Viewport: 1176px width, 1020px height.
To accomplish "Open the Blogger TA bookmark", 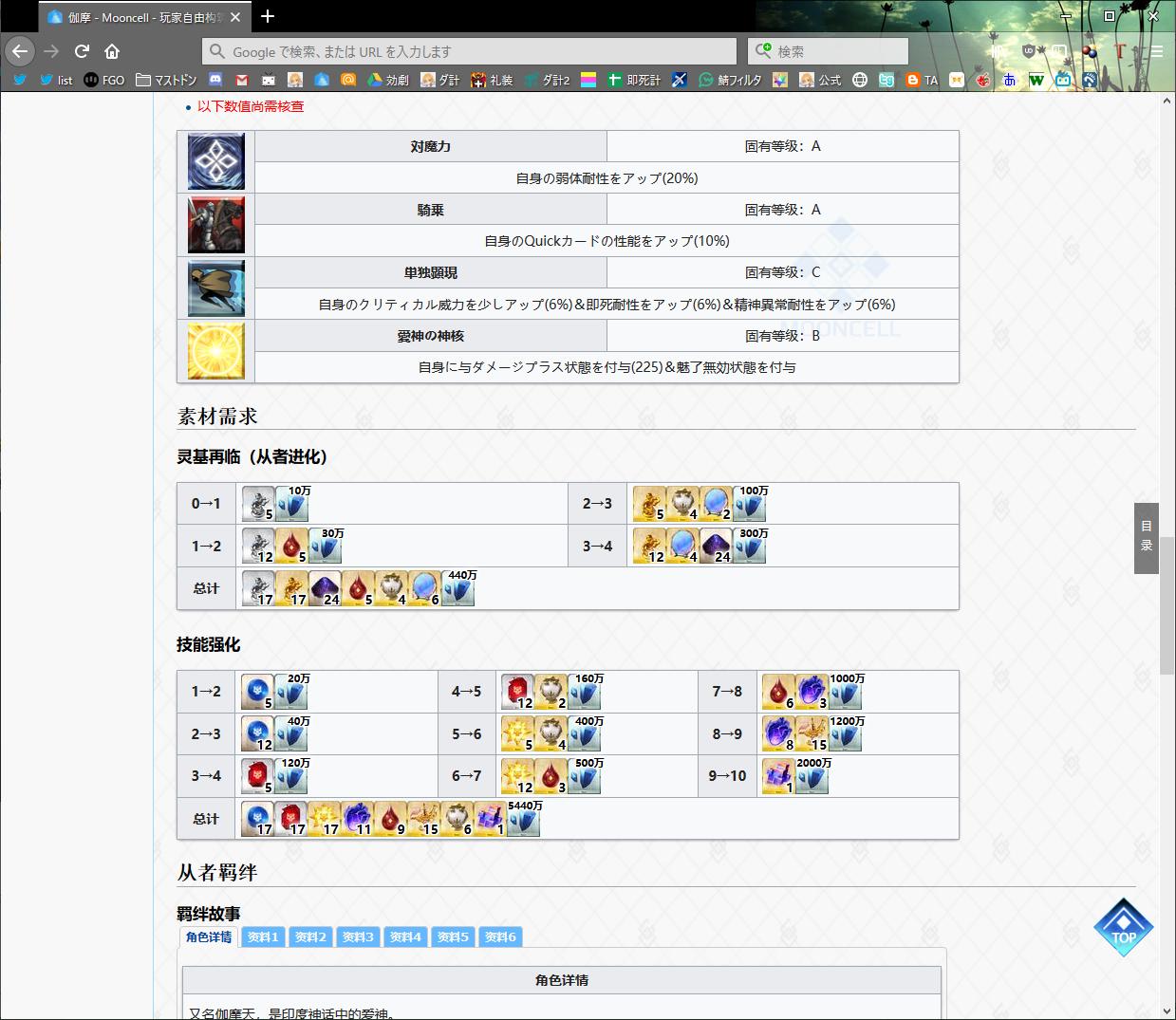I will 922,80.
